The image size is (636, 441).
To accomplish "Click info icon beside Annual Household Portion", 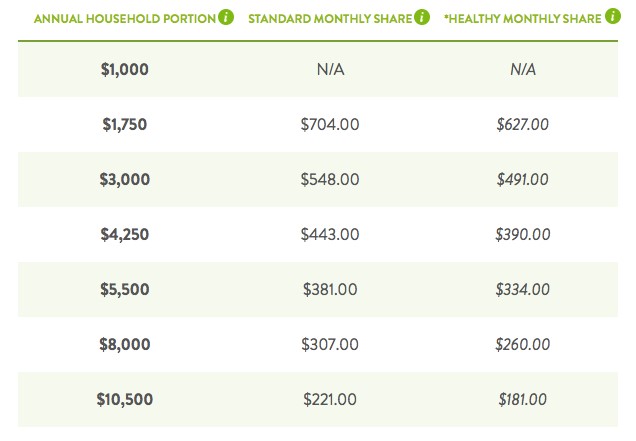I will 226,17.
